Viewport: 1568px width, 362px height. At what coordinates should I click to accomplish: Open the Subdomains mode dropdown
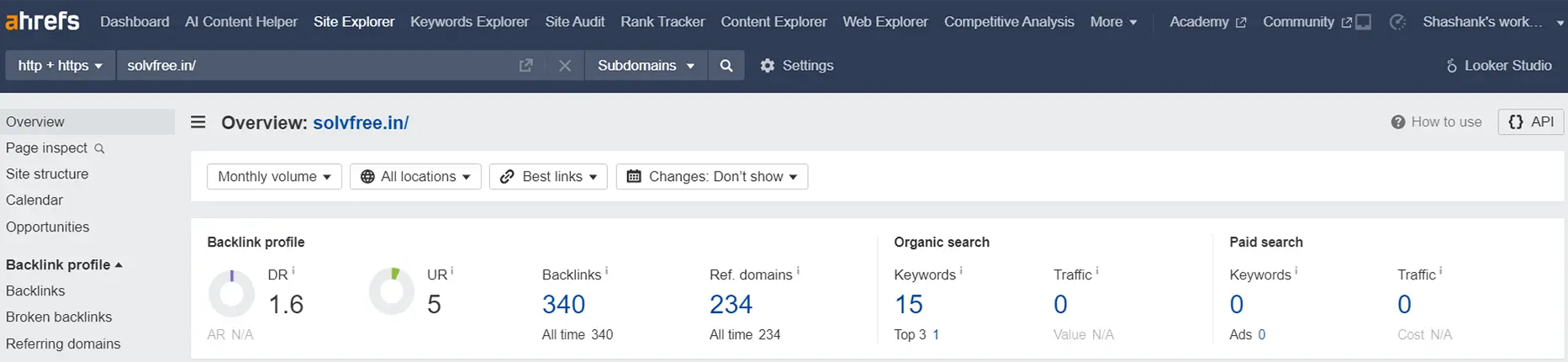point(646,65)
